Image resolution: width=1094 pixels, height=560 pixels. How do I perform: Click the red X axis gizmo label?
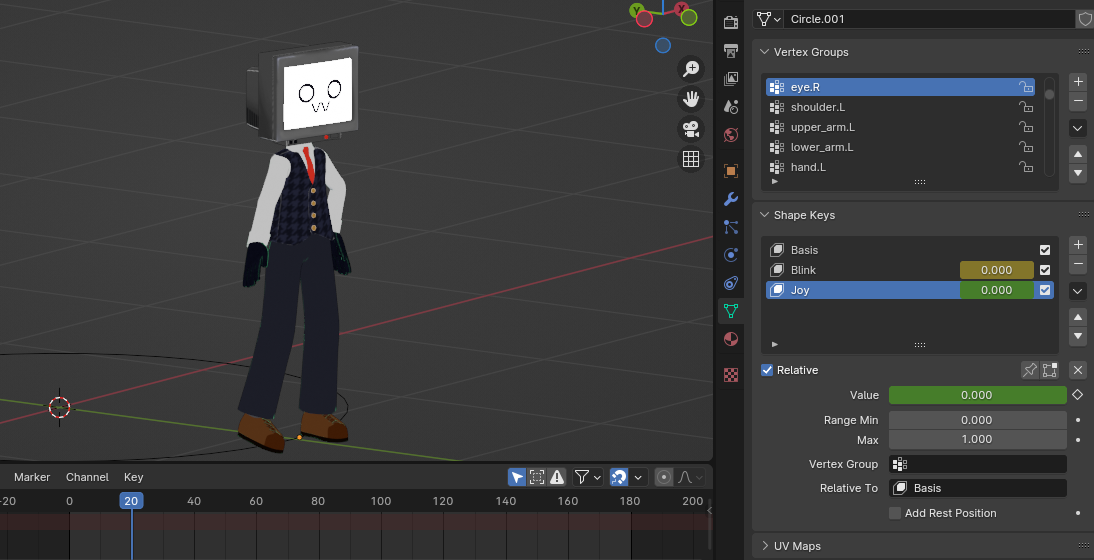click(682, 9)
